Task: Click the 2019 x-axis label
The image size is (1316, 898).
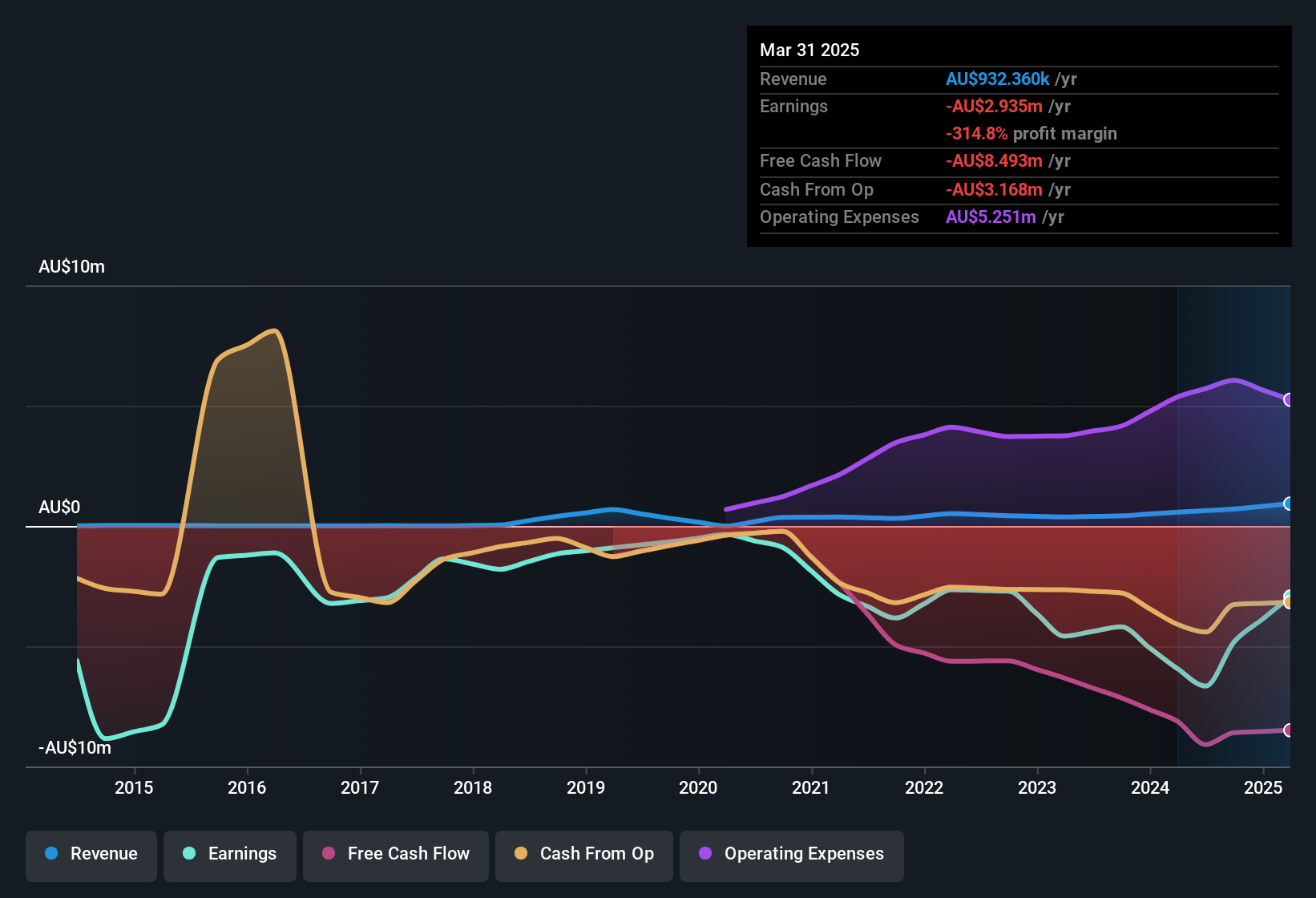Action: 586,787
